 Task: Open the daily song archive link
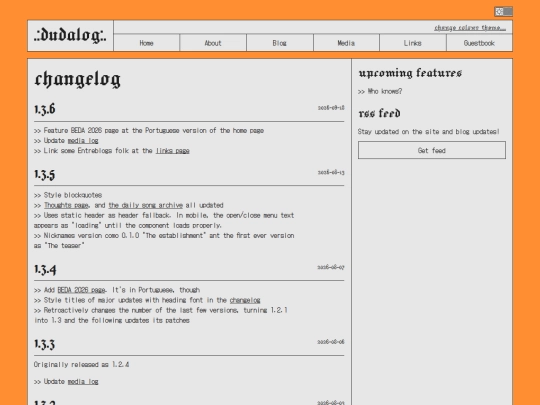[146, 205]
